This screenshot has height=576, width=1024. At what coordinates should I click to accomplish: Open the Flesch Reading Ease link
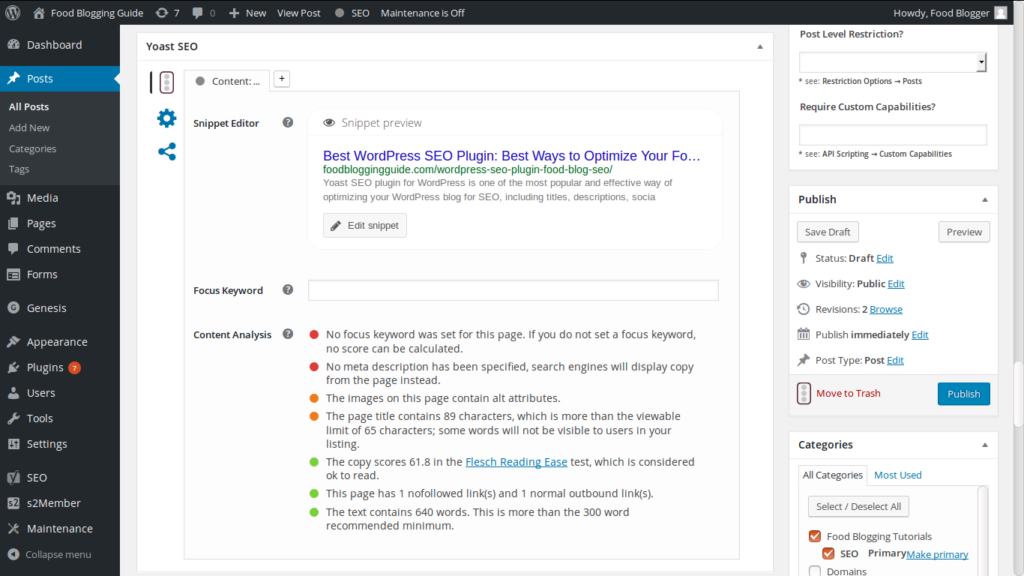pyautogui.click(x=516, y=462)
